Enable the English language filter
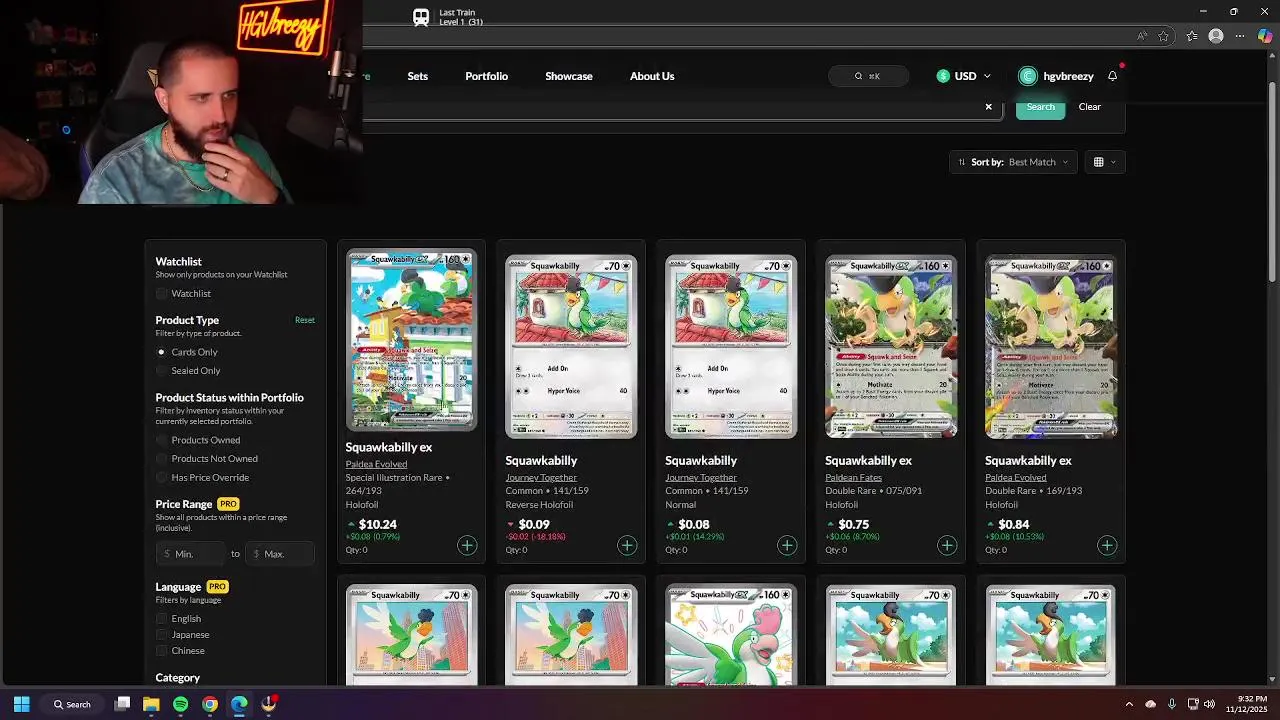 [162, 619]
